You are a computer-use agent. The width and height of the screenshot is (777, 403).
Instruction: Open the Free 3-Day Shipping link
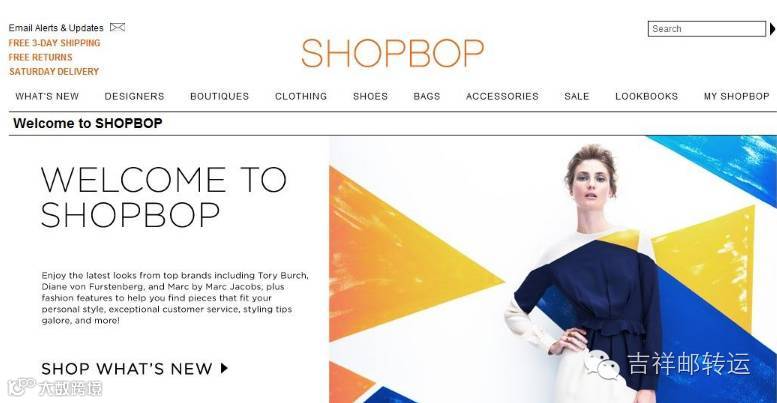55,43
